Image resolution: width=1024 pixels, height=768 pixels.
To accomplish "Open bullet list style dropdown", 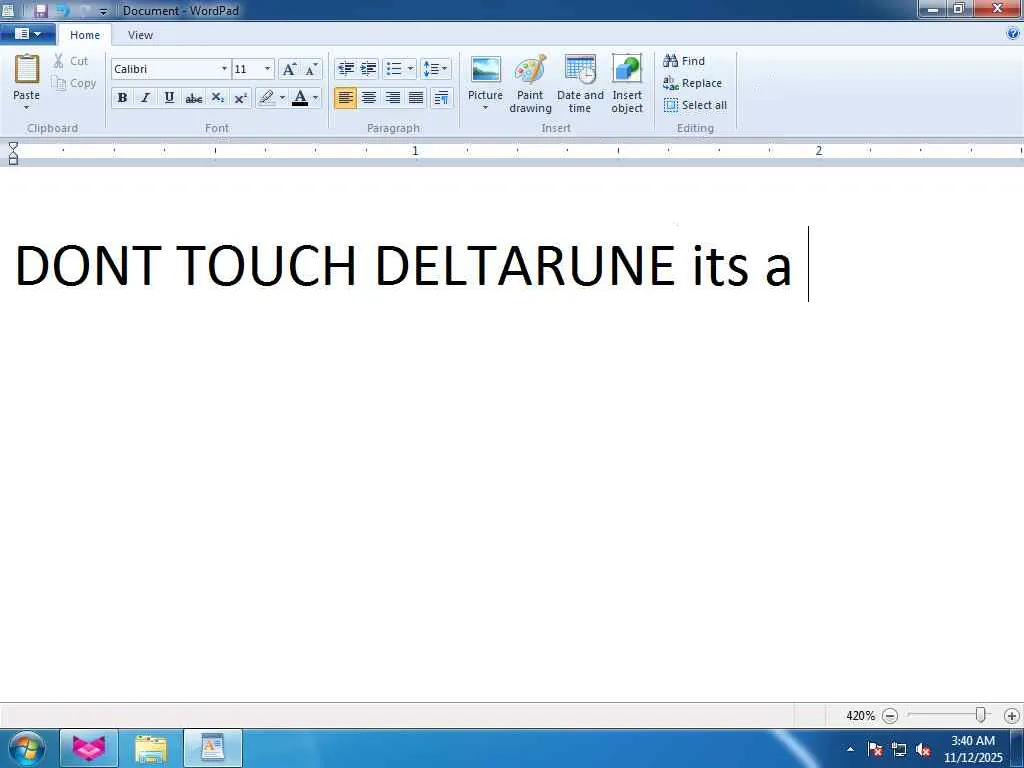I will coord(410,69).
